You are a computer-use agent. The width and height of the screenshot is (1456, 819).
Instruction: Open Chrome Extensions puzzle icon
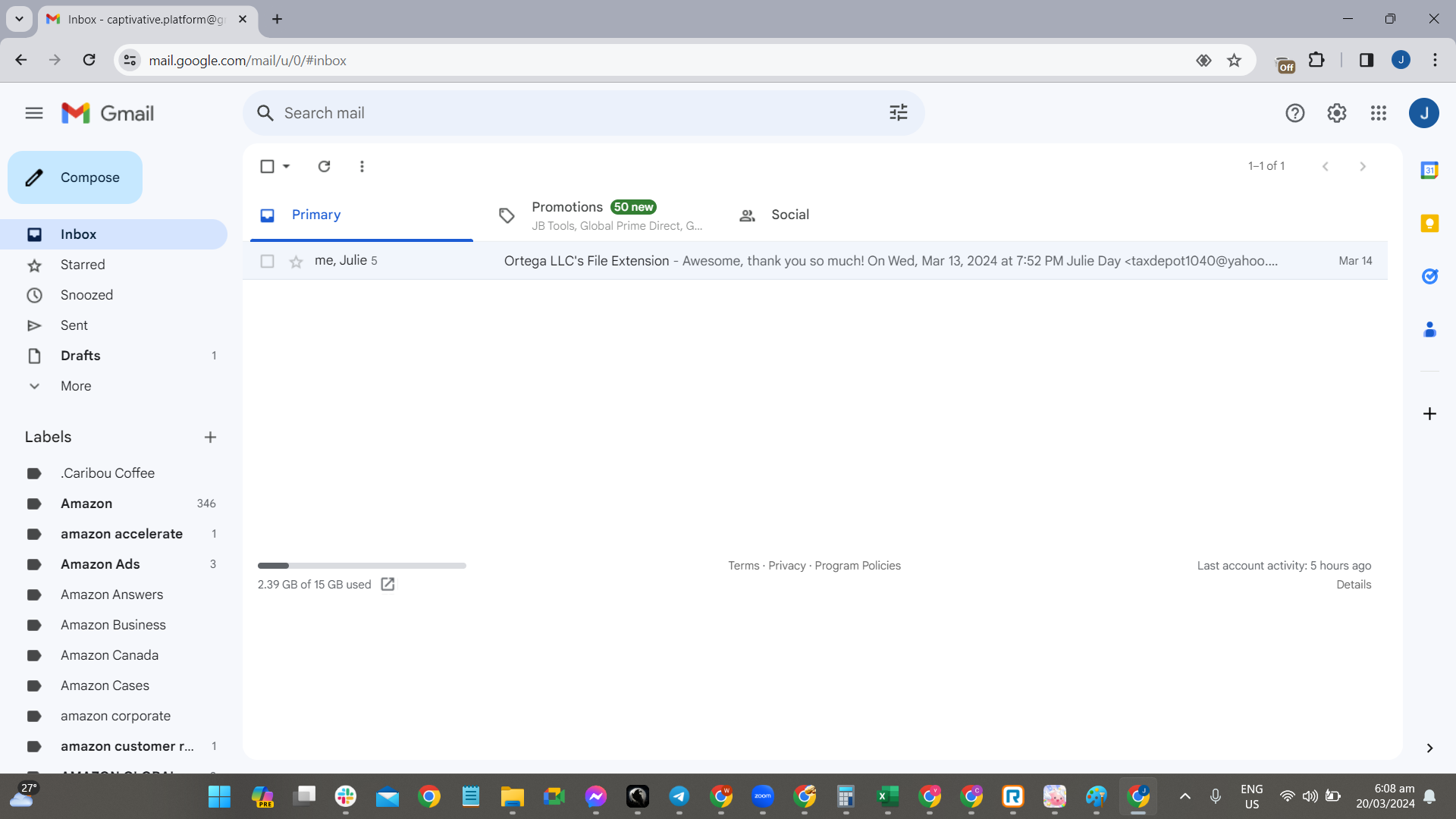pos(1317,60)
